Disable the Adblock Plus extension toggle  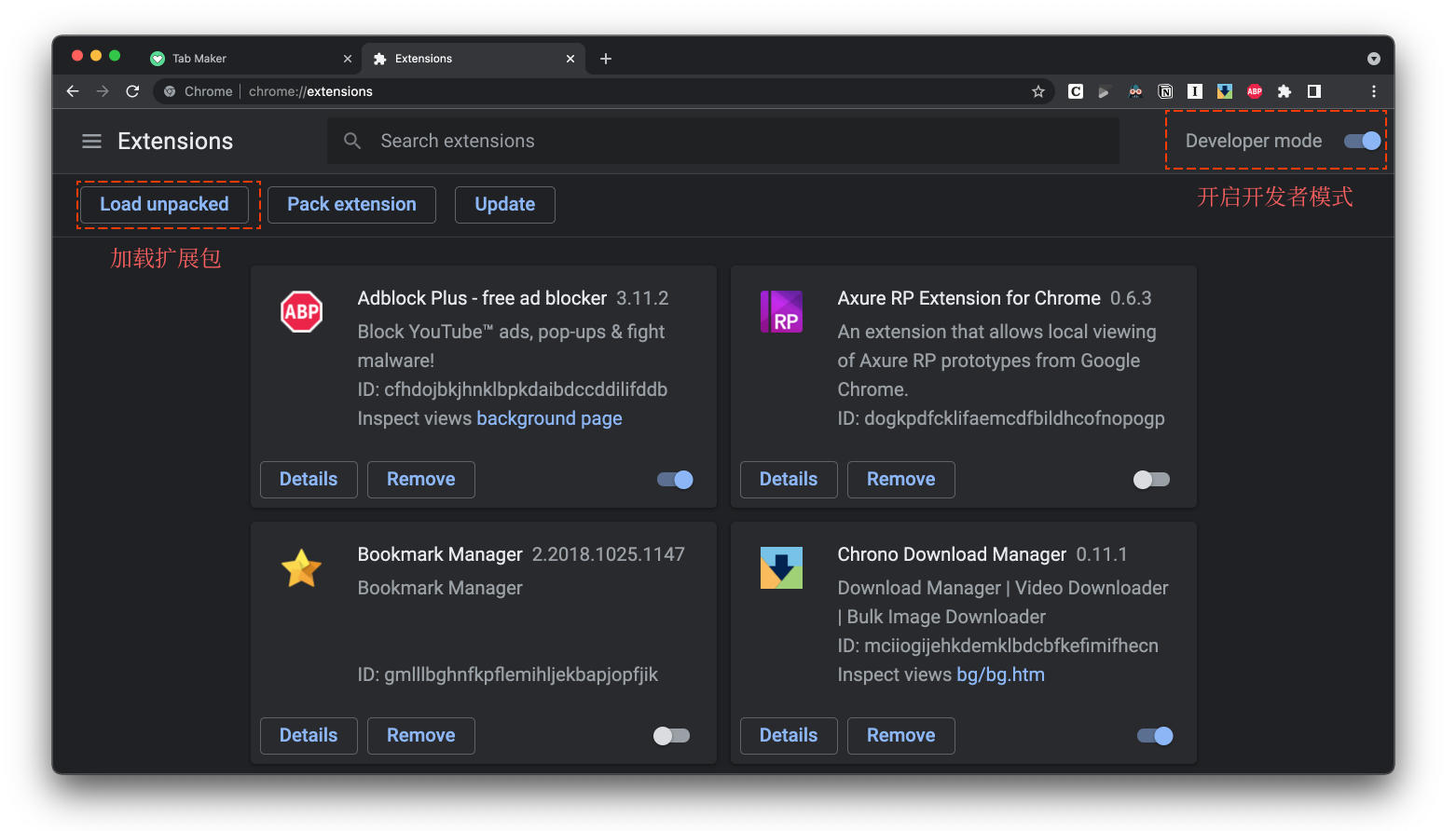675,480
